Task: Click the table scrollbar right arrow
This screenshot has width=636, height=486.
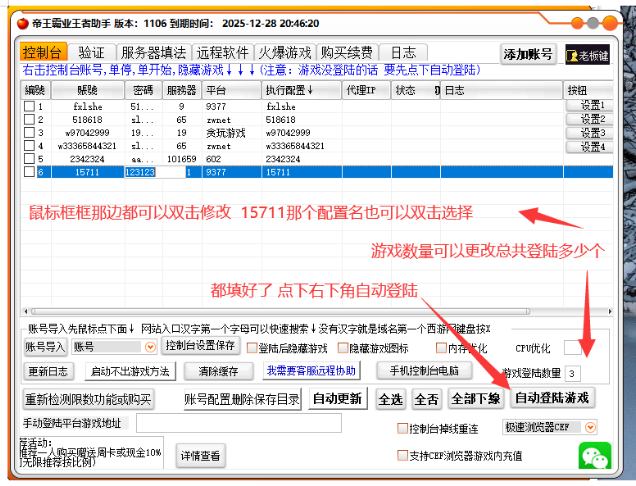Action: (x=610, y=311)
